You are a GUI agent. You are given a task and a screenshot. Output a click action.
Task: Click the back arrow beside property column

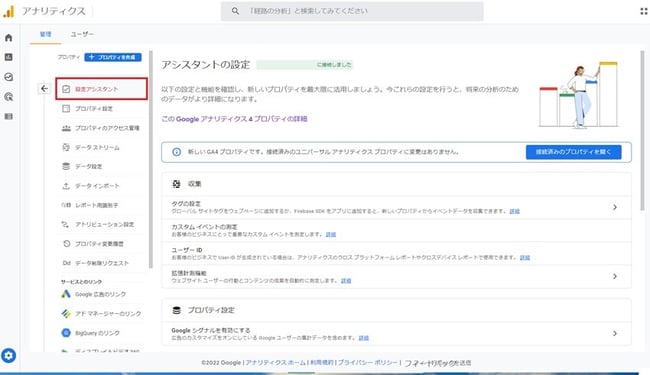click(44, 89)
